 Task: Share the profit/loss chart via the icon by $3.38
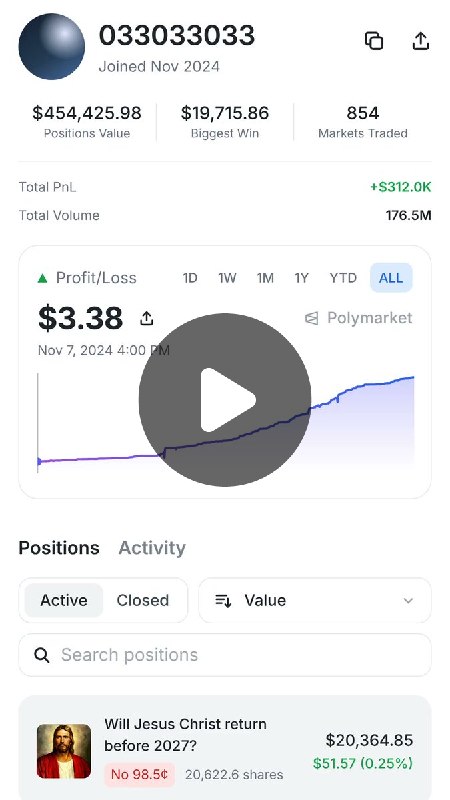point(146,318)
